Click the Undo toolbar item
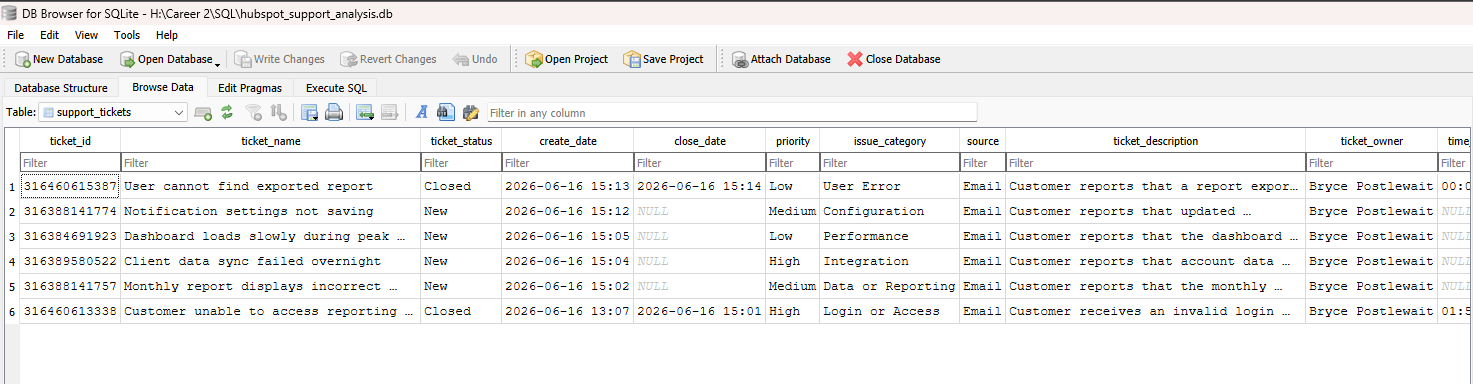 [475, 59]
